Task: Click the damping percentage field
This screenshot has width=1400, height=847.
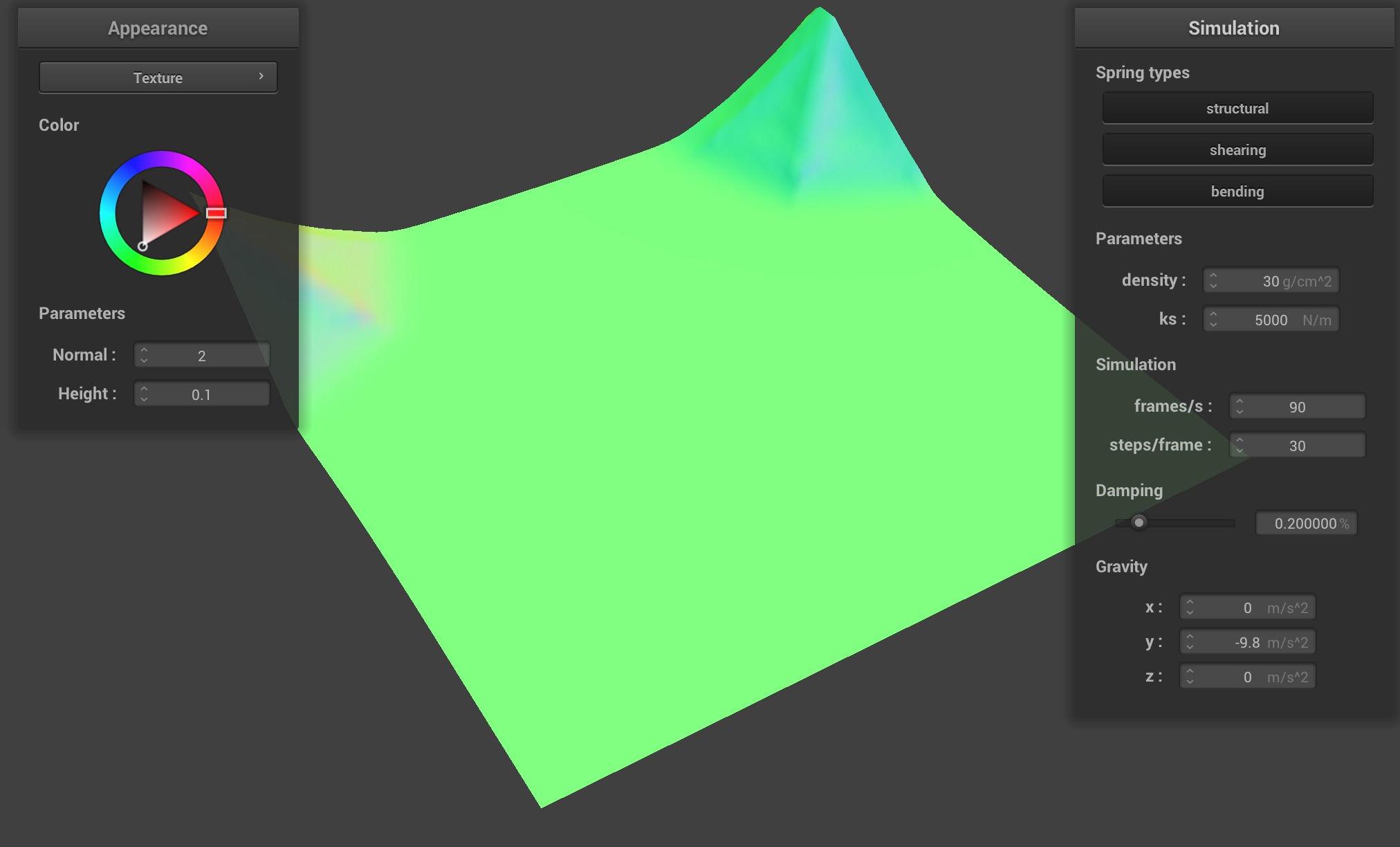Action: point(1307,523)
